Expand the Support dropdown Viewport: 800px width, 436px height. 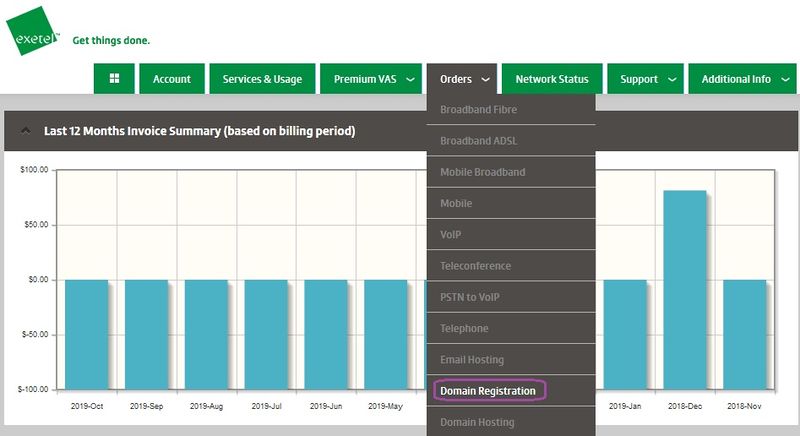(x=645, y=79)
